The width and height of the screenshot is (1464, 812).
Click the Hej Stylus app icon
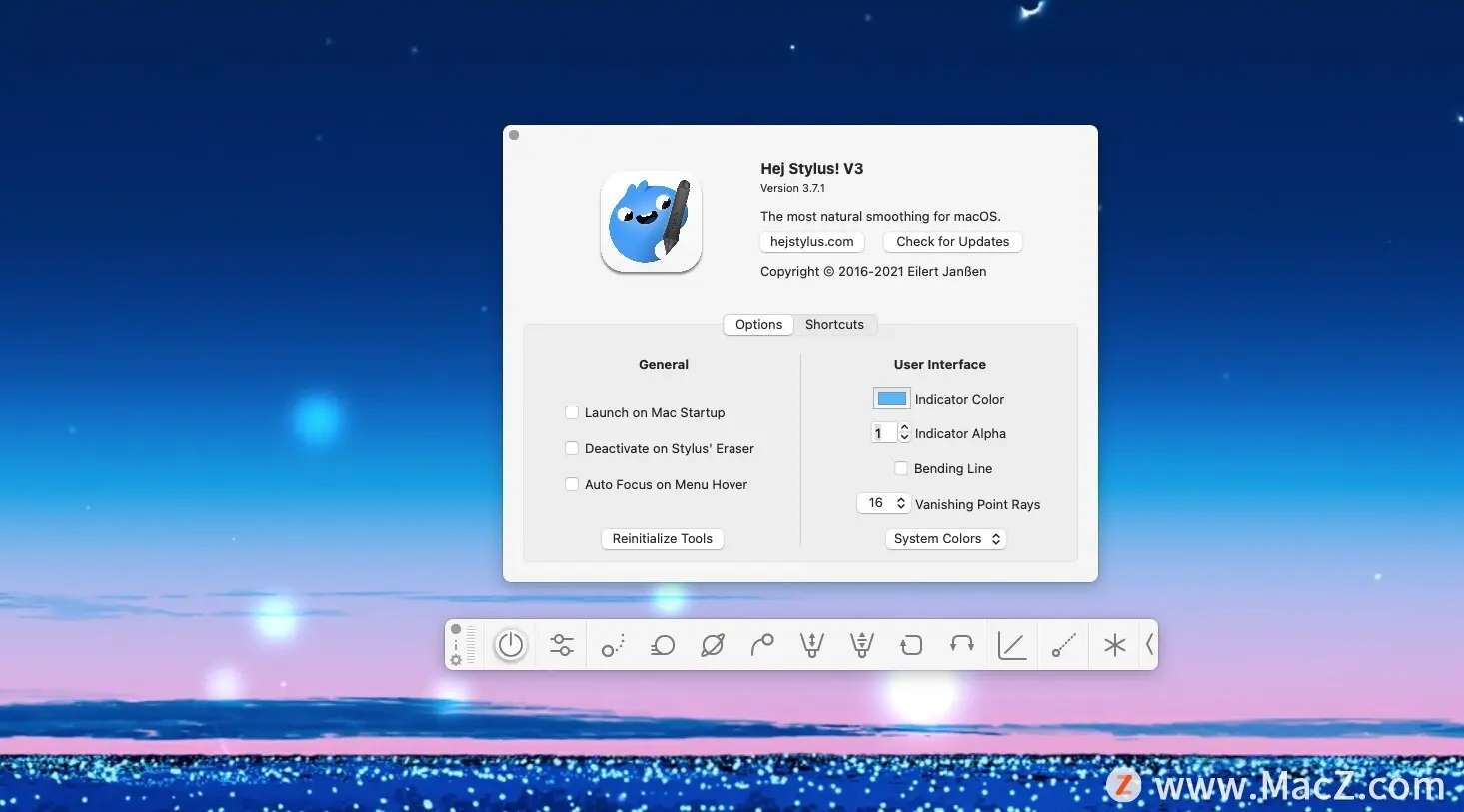coord(652,222)
